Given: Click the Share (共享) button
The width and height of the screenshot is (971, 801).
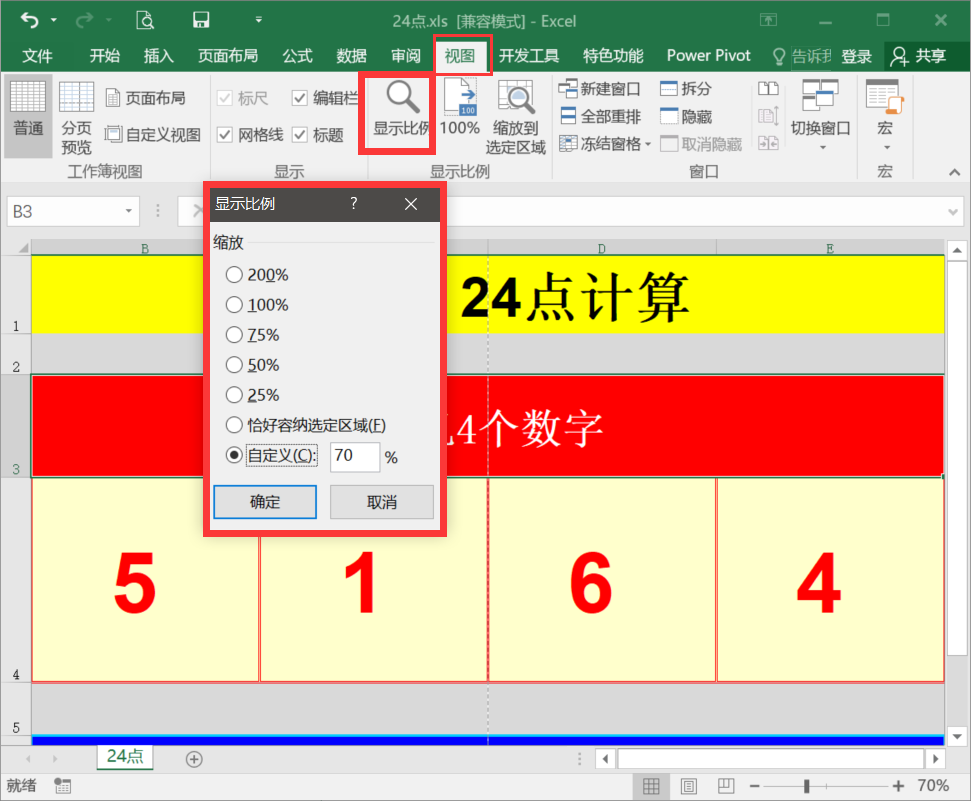Looking at the screenshot, I should pyautogui.click(x=918, y=56).
